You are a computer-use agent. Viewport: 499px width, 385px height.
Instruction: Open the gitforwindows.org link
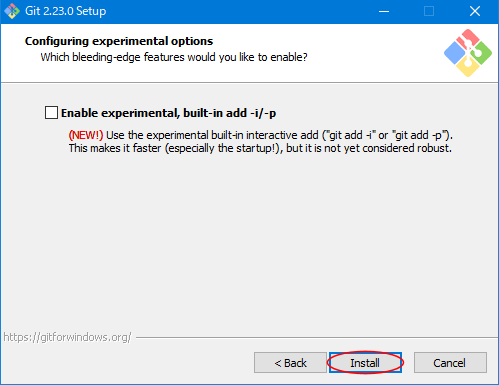pyautogui.click(x=67, y=337)
